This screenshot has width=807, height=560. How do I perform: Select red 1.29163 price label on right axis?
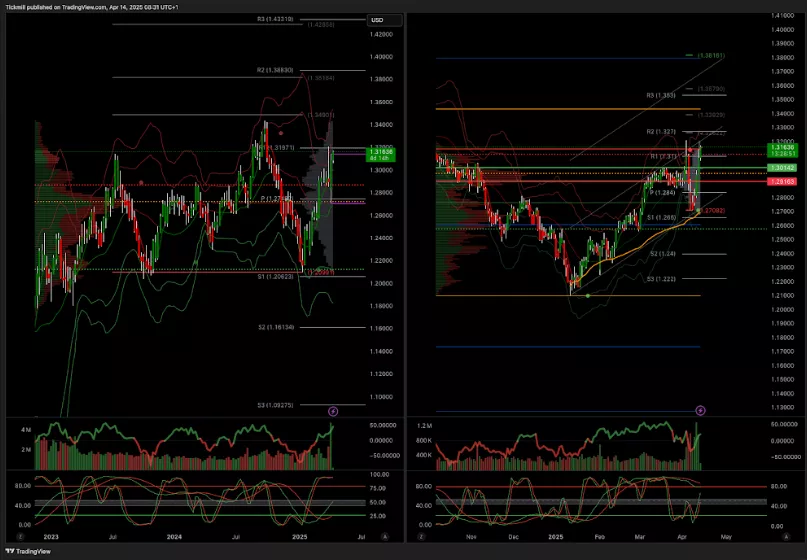tap(780, 182)
